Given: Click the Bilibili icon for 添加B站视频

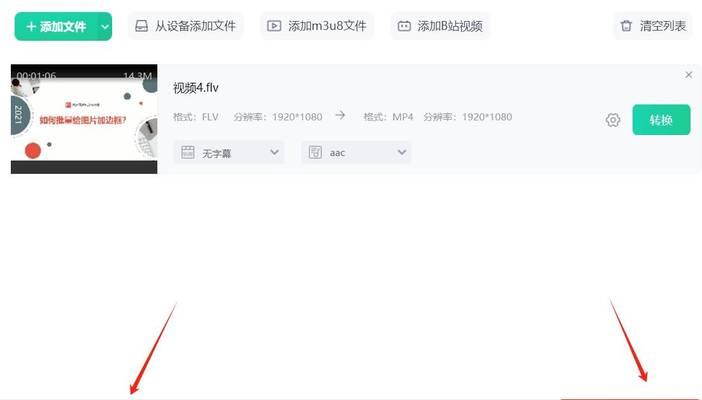Looking at the screenshot, I should click(x=404, y=26).
